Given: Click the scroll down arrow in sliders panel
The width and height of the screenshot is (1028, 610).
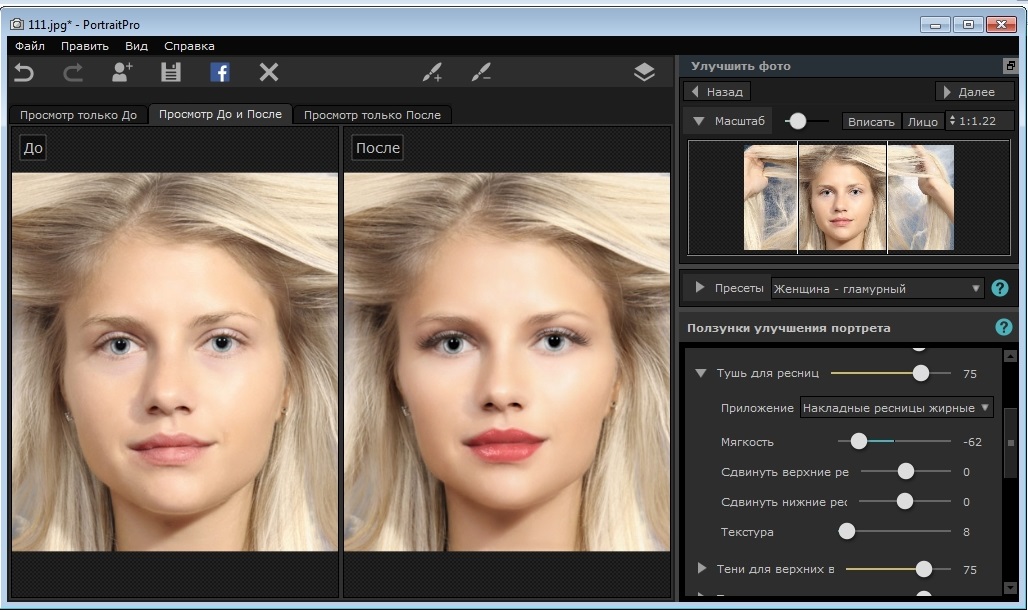Looking at the screenshot, I should (x=1010, y=588).
